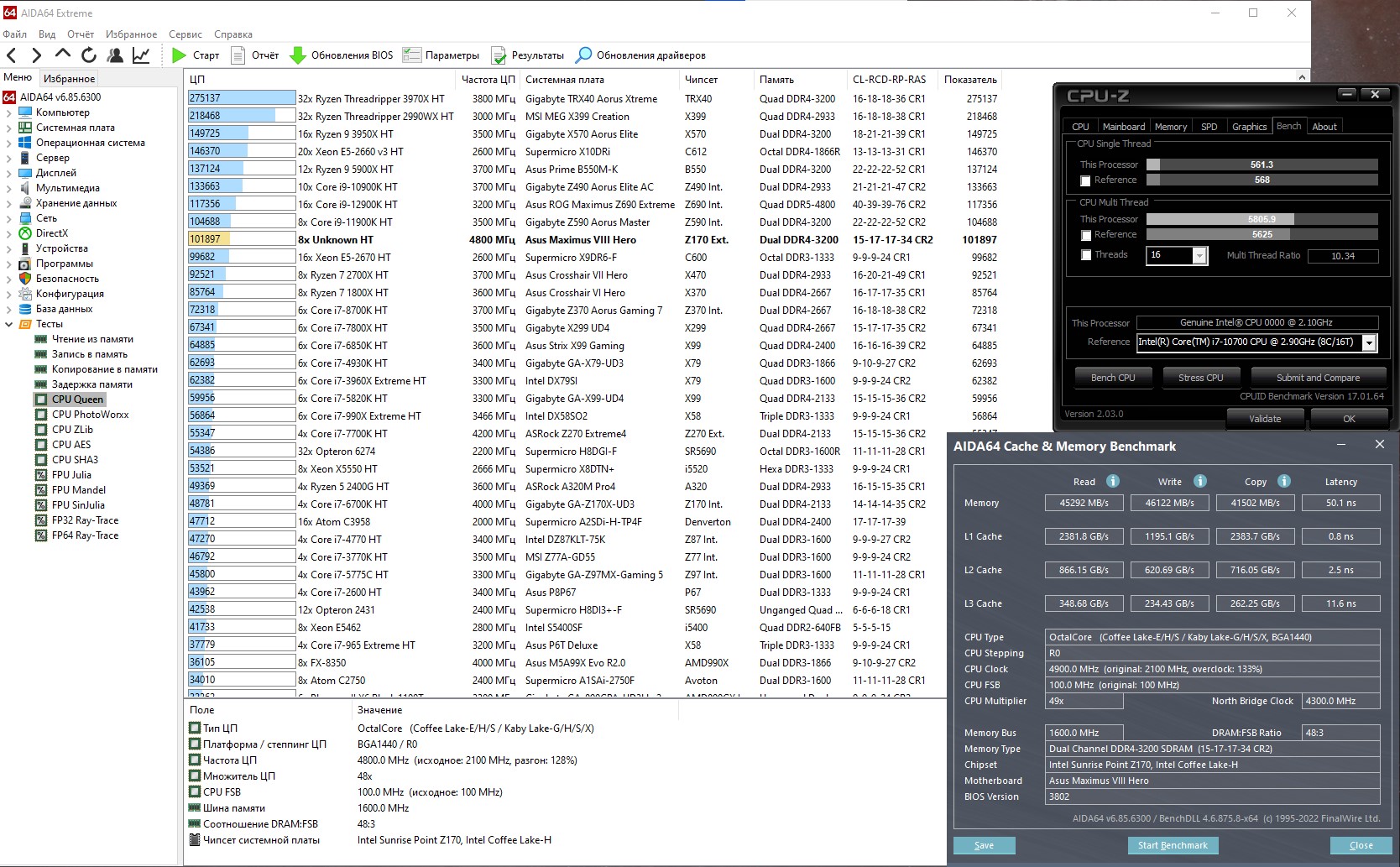Switch to the Mainboard tab in CPU-Z
The width and height of the screenshot is (1400, 867).
pyautogui.click(x=1123, y=127)
